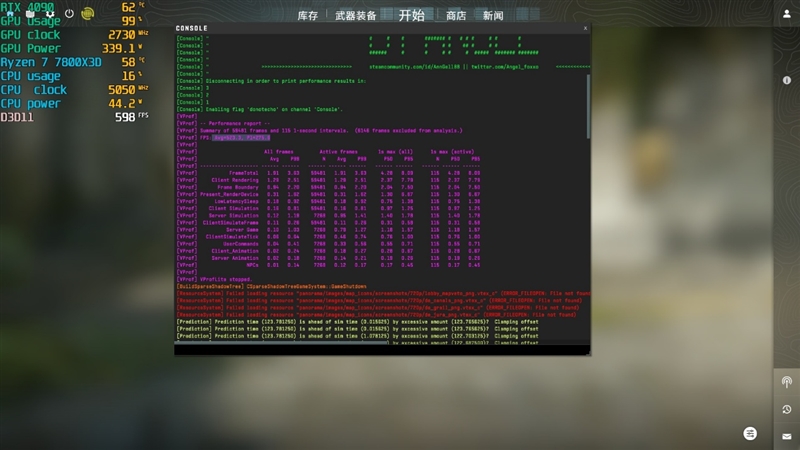Click the 'Present_RenderDevice' row label
Screen dimensions: 800x450
click(229, 194)
